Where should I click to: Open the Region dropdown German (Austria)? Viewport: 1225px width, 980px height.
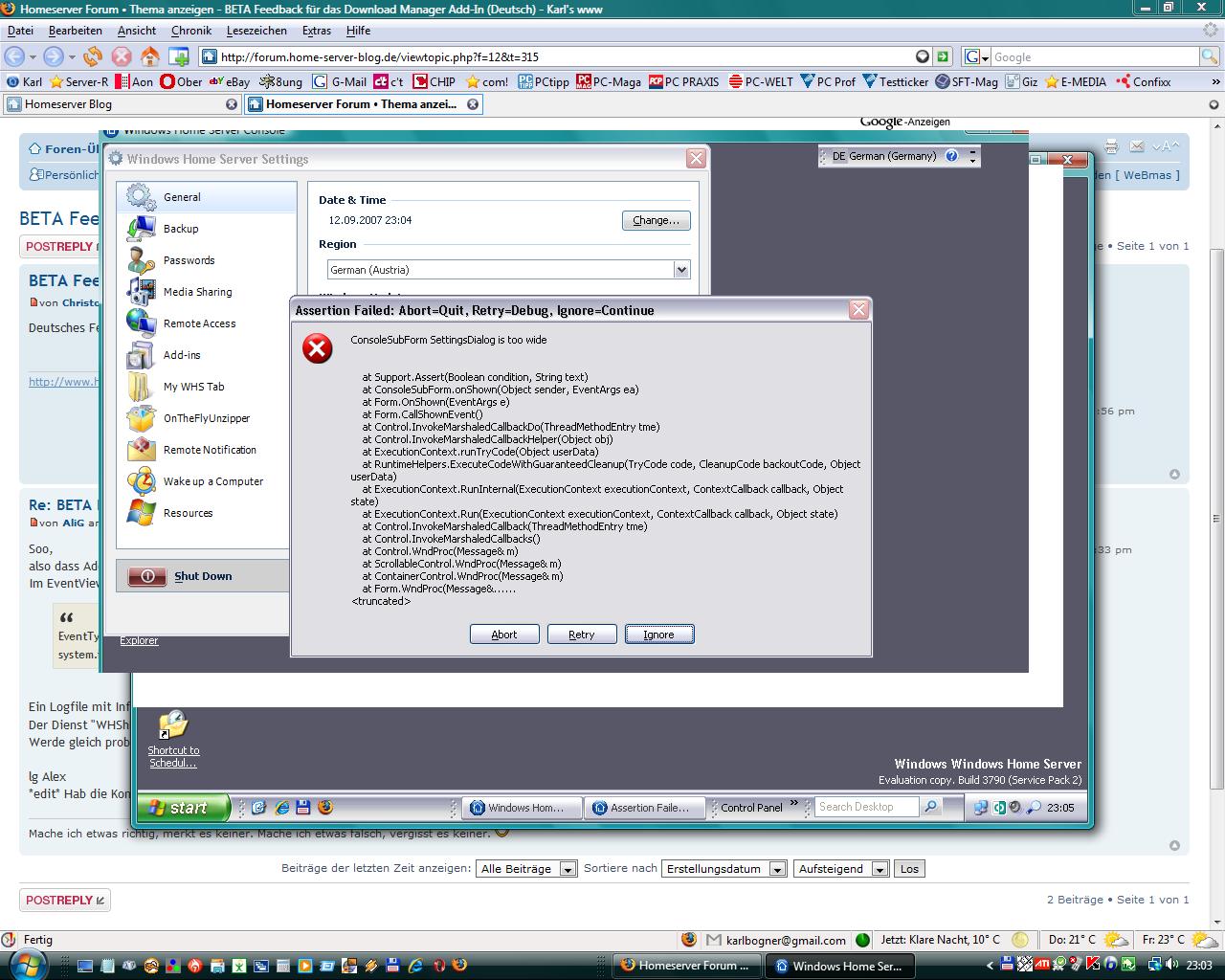[681, 270]
